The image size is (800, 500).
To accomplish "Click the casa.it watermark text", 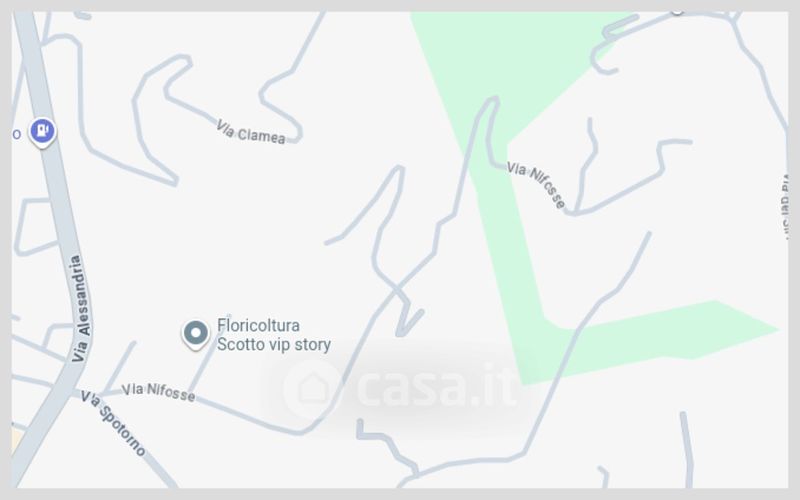I will [x=436, y=386].
